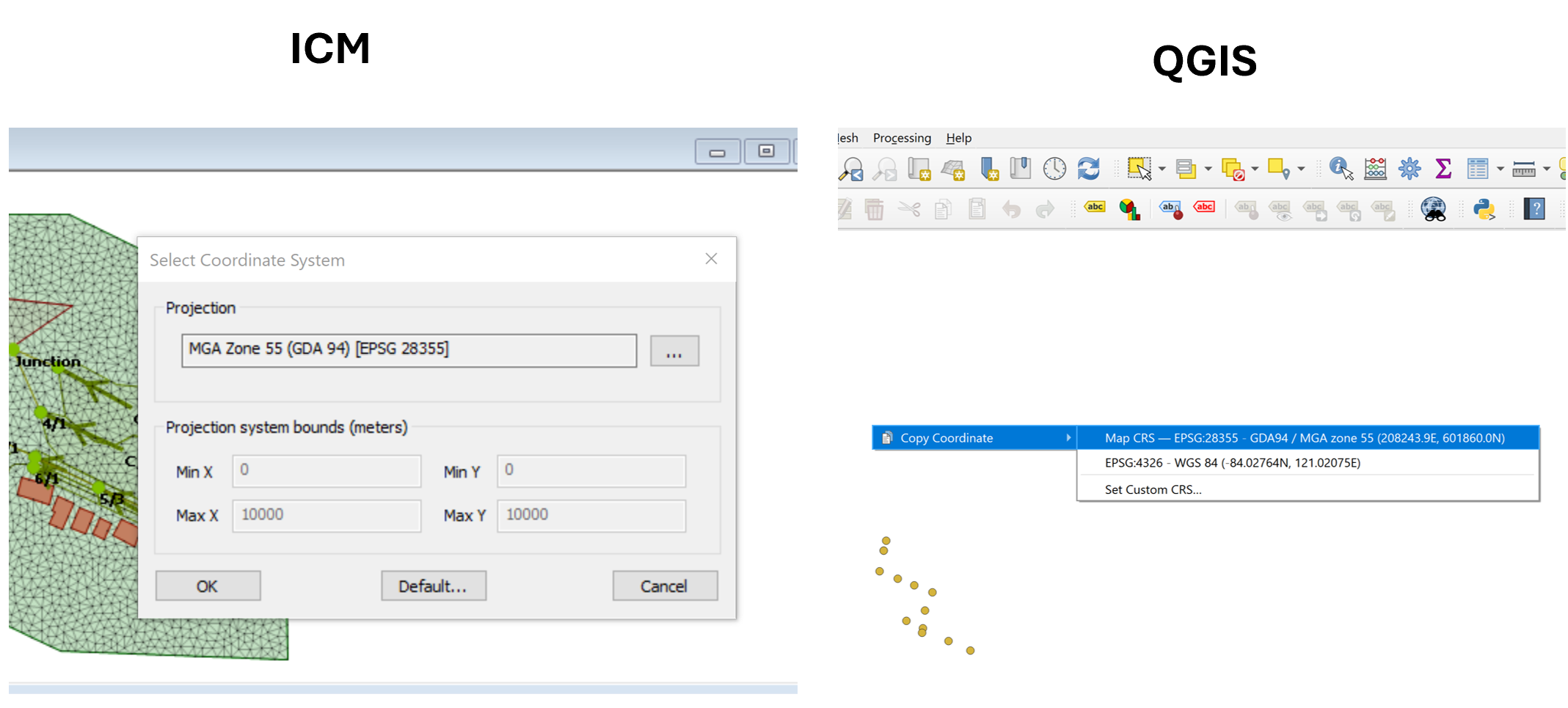Click Set Custom CRS in context menu
This screenshot has height=708, width=1568.
pyautogui.click(x=1153, y=489)
